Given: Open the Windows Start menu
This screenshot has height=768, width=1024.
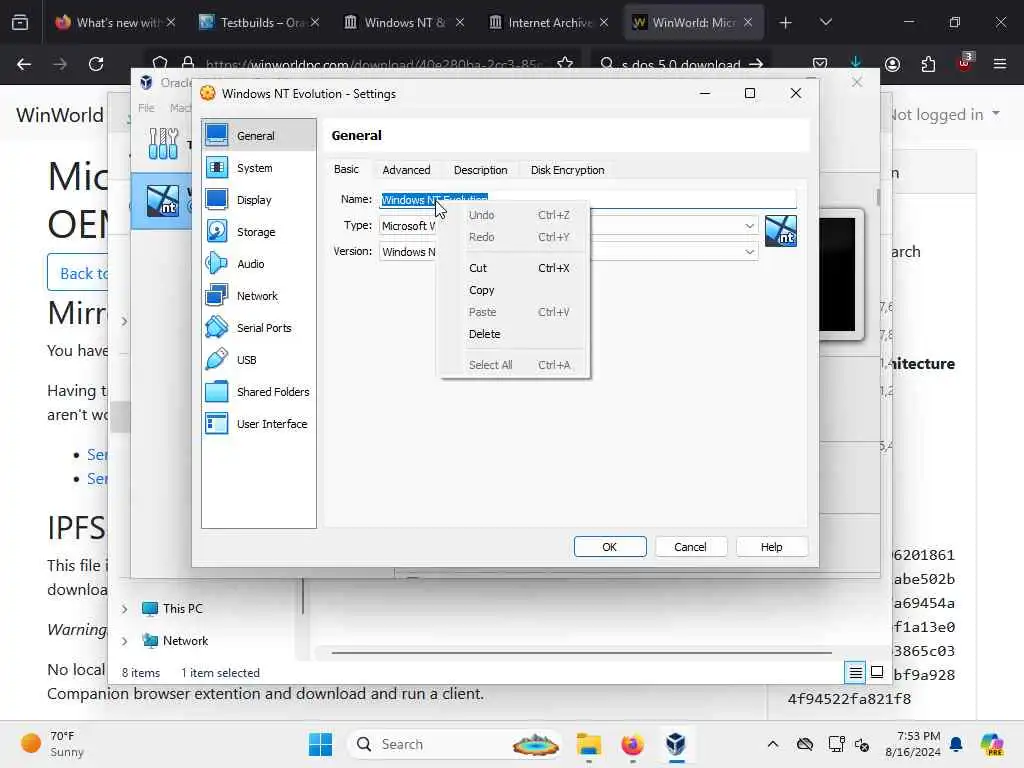Looking at the screenshot, I should coord(320,744).
